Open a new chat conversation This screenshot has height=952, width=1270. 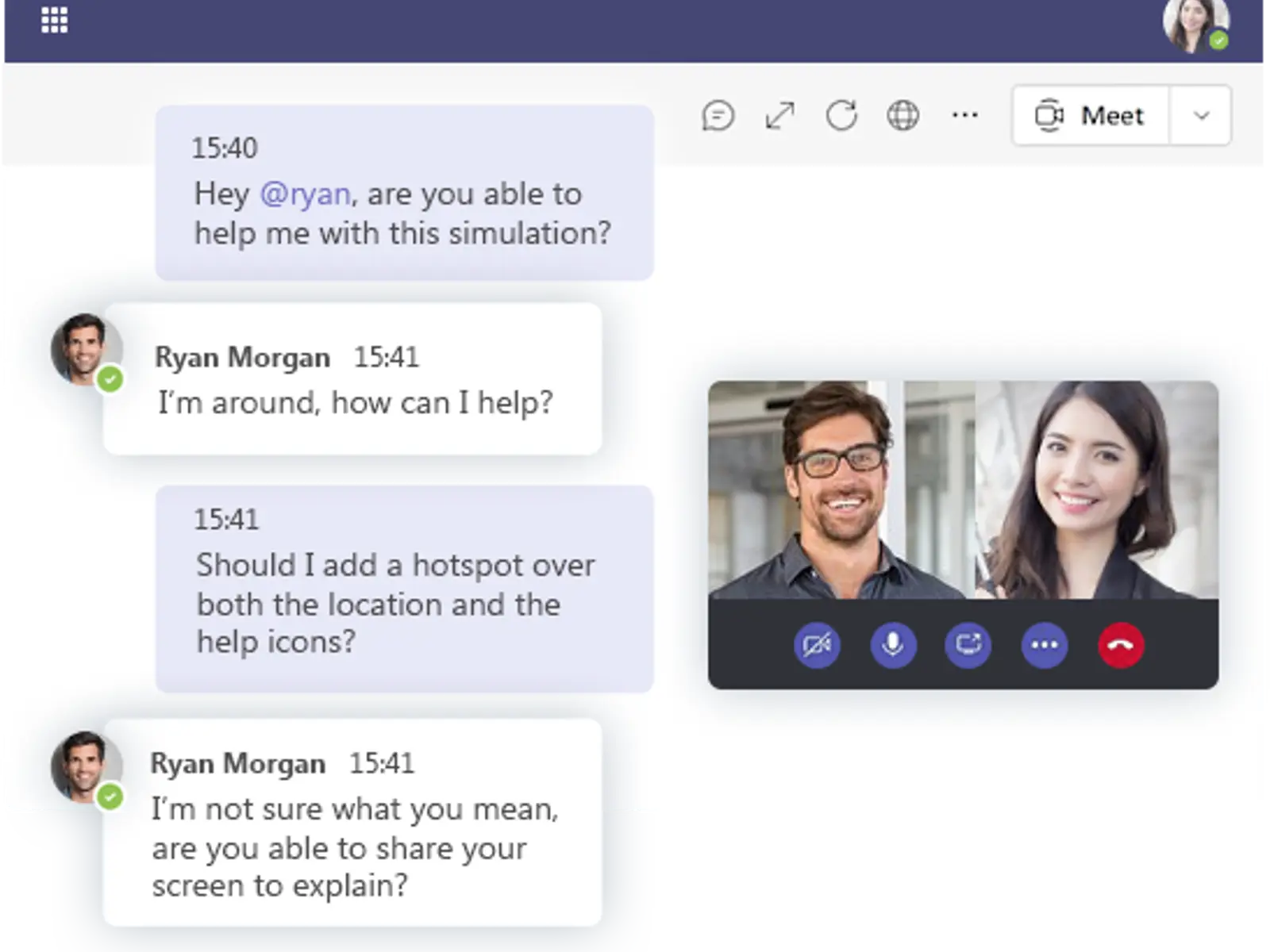[x=718, y=116]
